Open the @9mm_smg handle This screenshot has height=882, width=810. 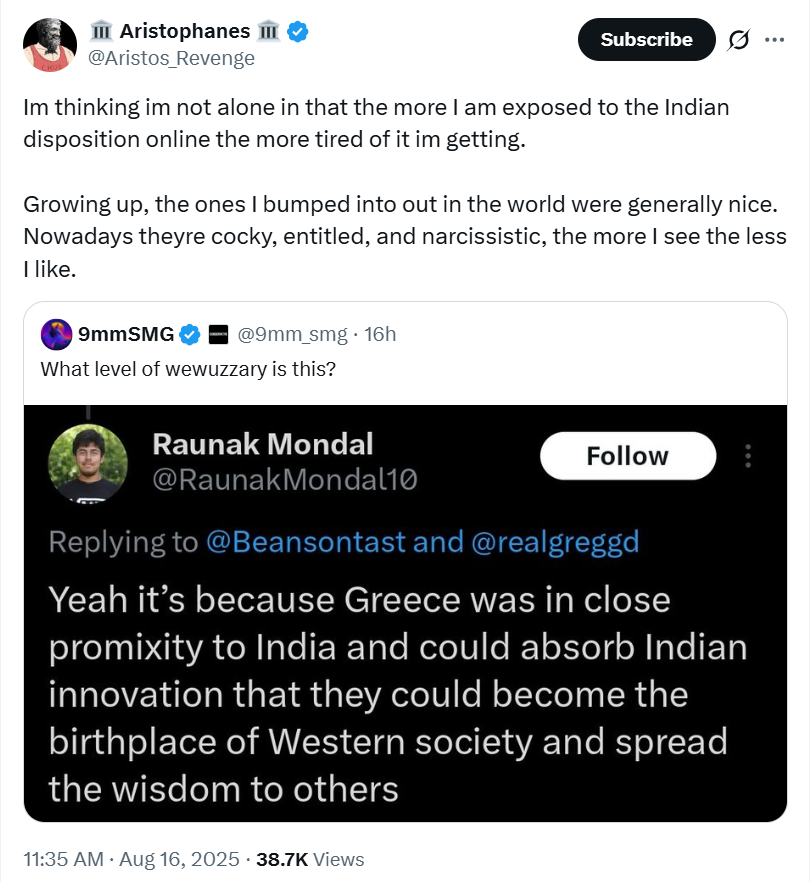(292, 334)
